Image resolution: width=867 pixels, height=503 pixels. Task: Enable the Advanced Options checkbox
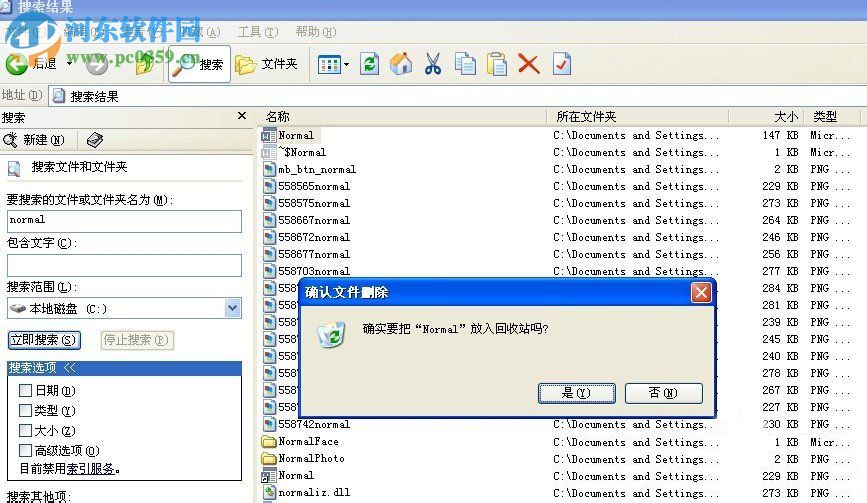[x=25, y=450]
